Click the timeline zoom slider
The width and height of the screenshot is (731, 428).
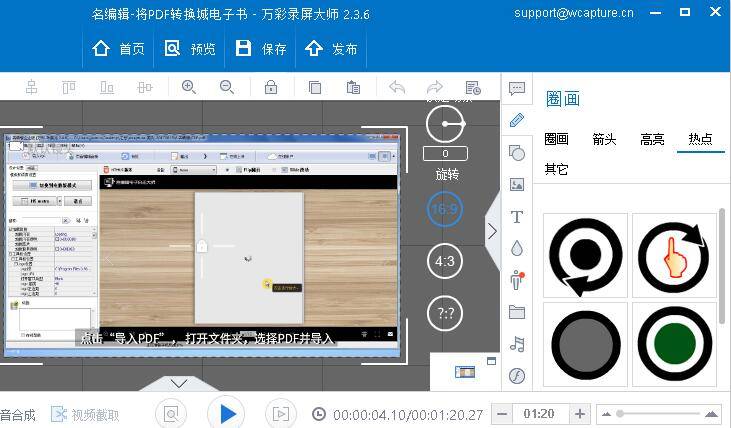(659, 414)
